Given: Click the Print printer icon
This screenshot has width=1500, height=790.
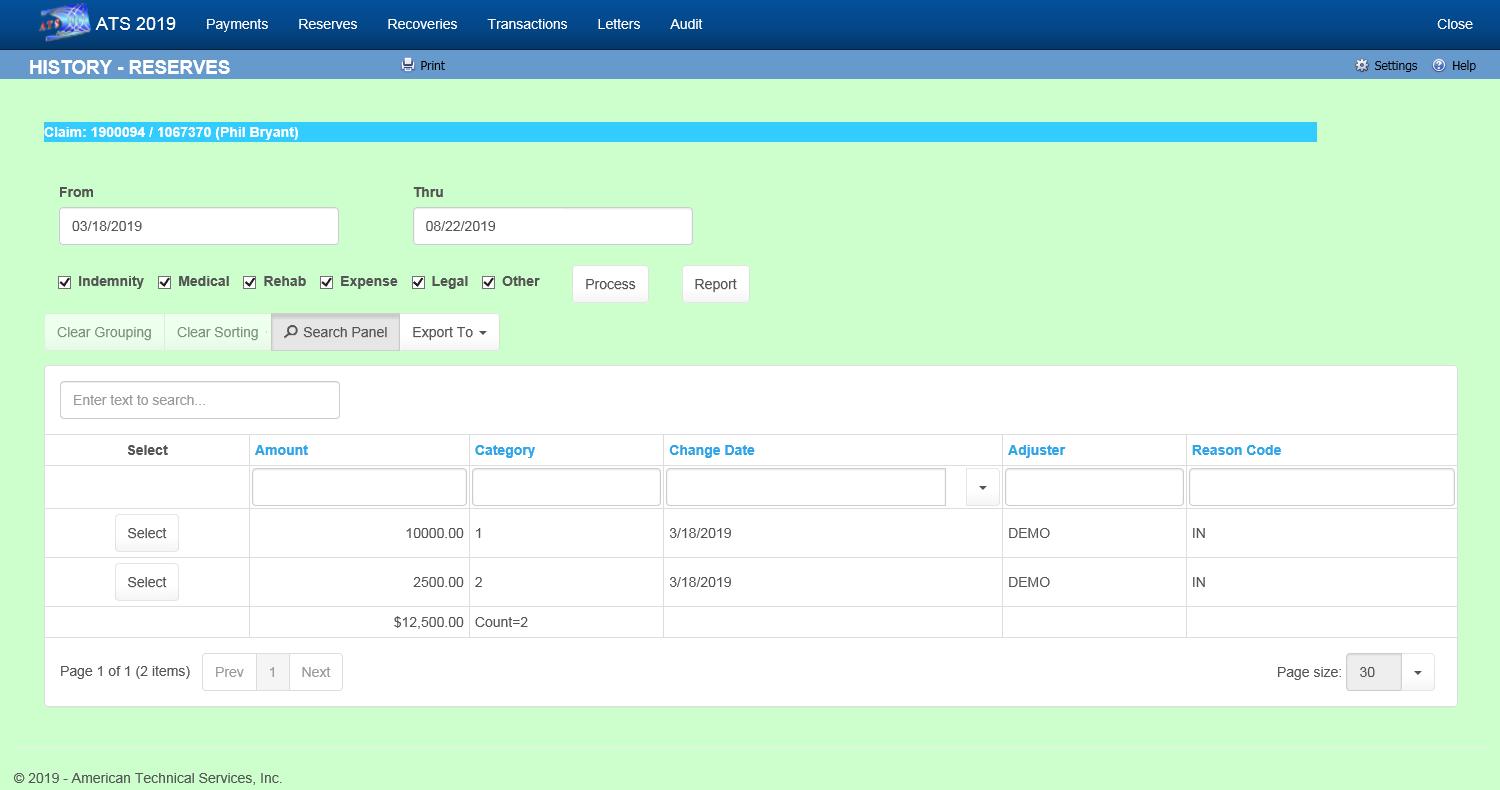Looking at the screenshot, I should pyautogui.click(x=407, y=65).
